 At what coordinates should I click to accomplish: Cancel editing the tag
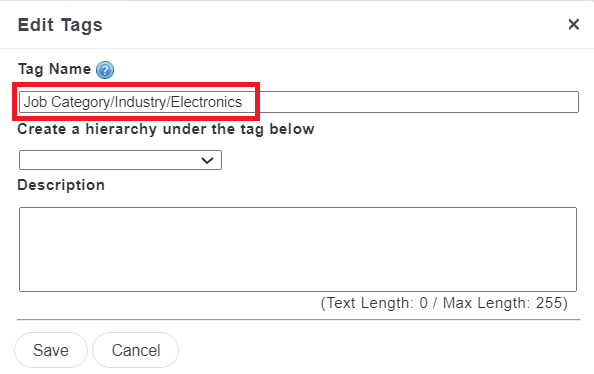click(136, 350)
